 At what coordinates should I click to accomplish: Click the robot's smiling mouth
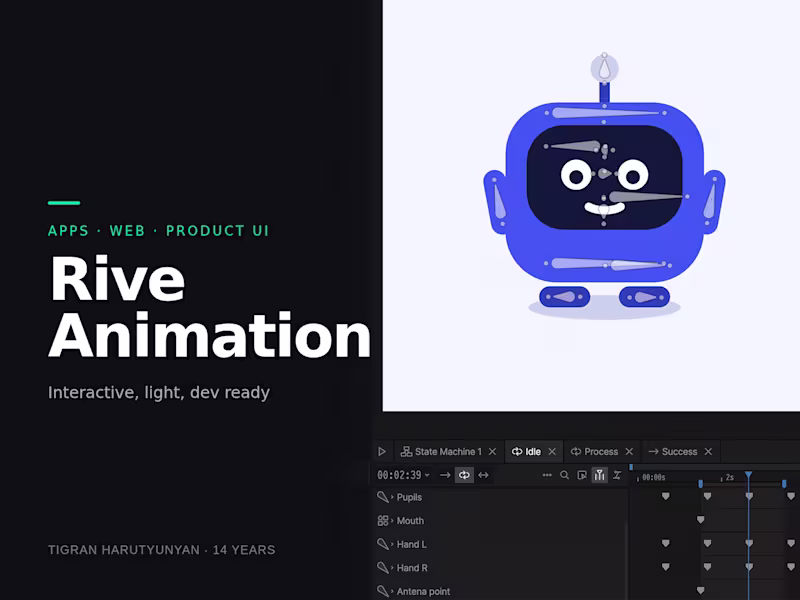coord(605,209)
